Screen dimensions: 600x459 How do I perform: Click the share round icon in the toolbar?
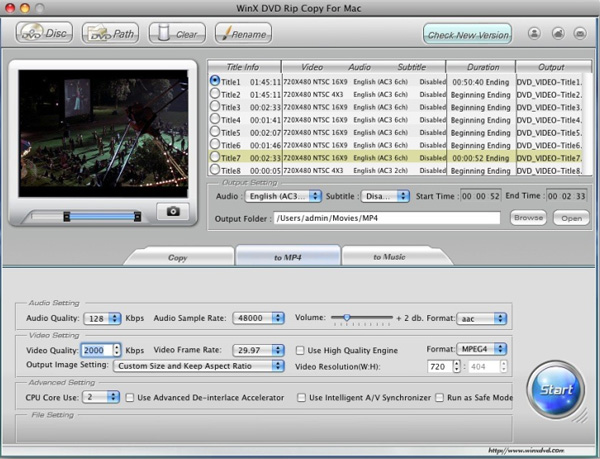click(x=558, y=33)
